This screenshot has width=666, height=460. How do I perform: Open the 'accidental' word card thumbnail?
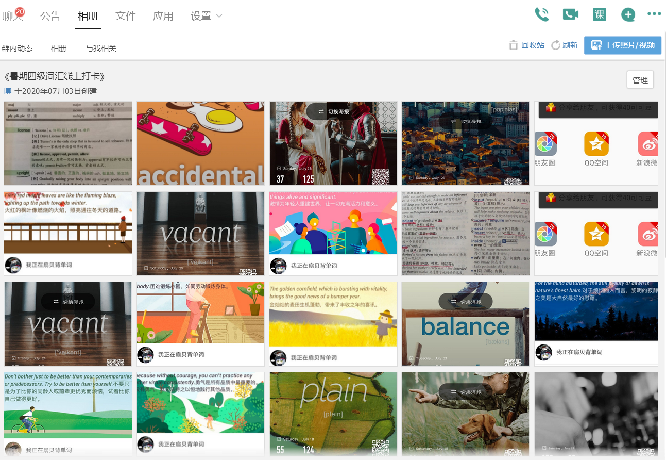click(200, 143)
